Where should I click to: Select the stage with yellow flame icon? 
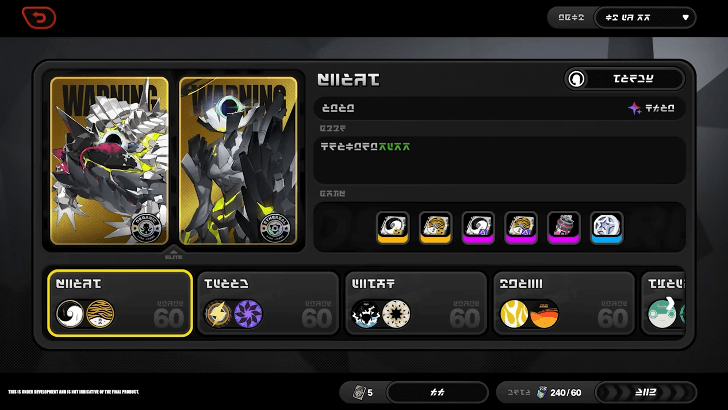click(564, 303)
